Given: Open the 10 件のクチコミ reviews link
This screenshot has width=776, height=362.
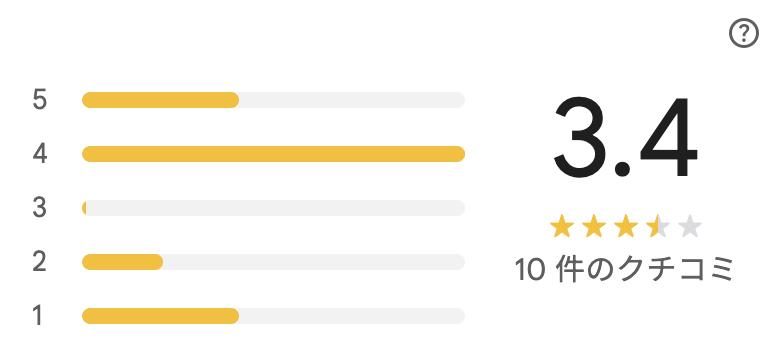Looking at the screenshot, I should 625,270.
